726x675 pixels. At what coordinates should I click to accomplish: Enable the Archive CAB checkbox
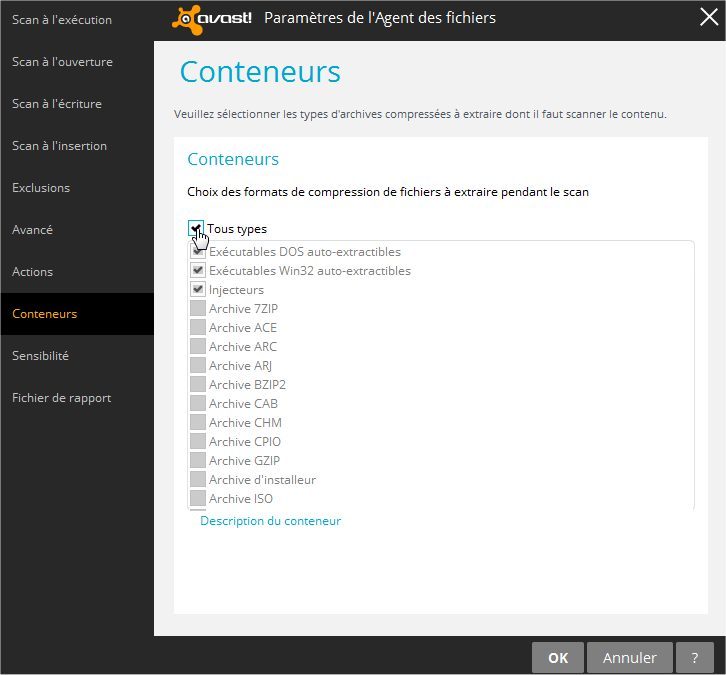(x=198, y=404)
